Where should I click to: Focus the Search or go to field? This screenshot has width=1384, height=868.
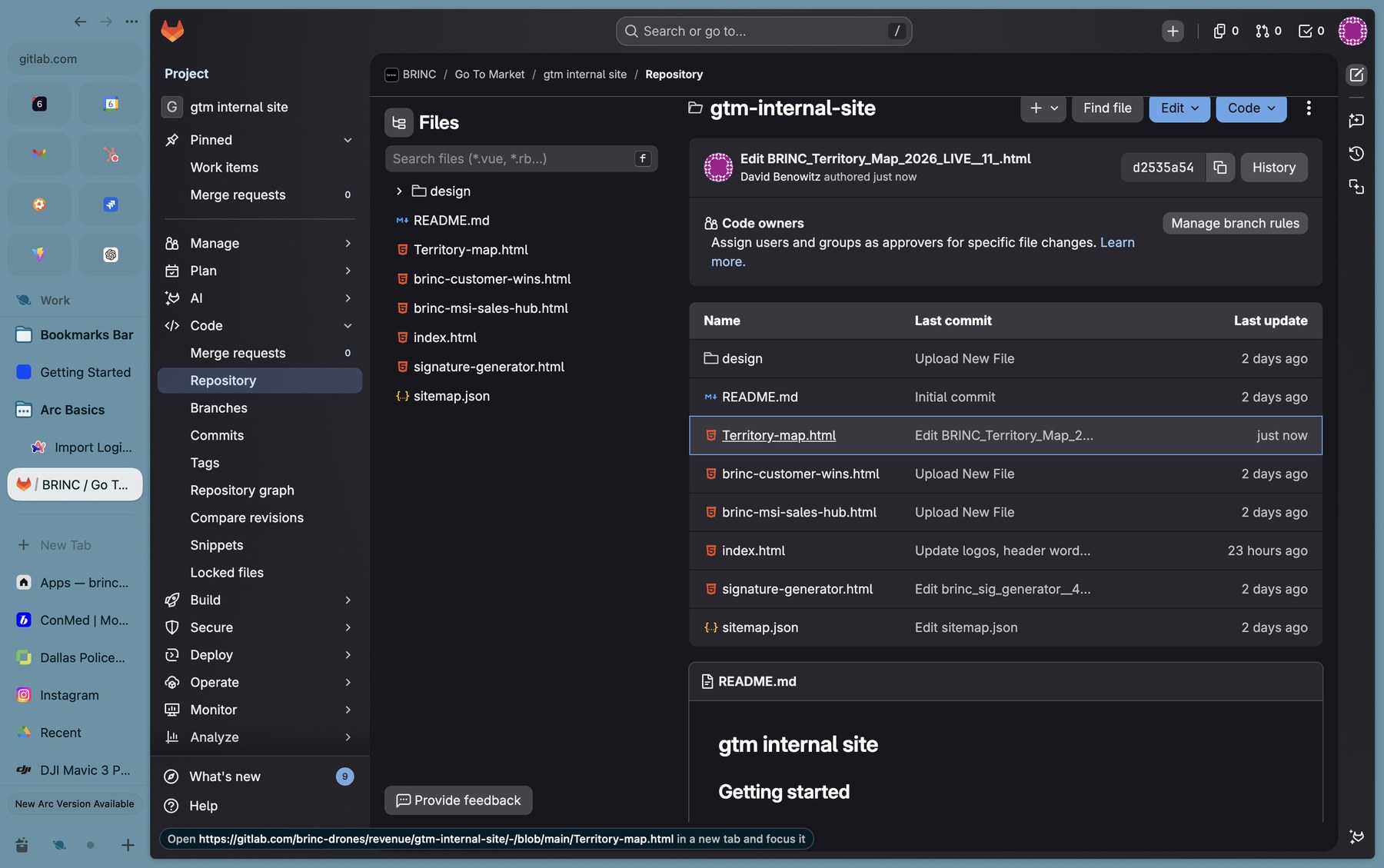764,32
